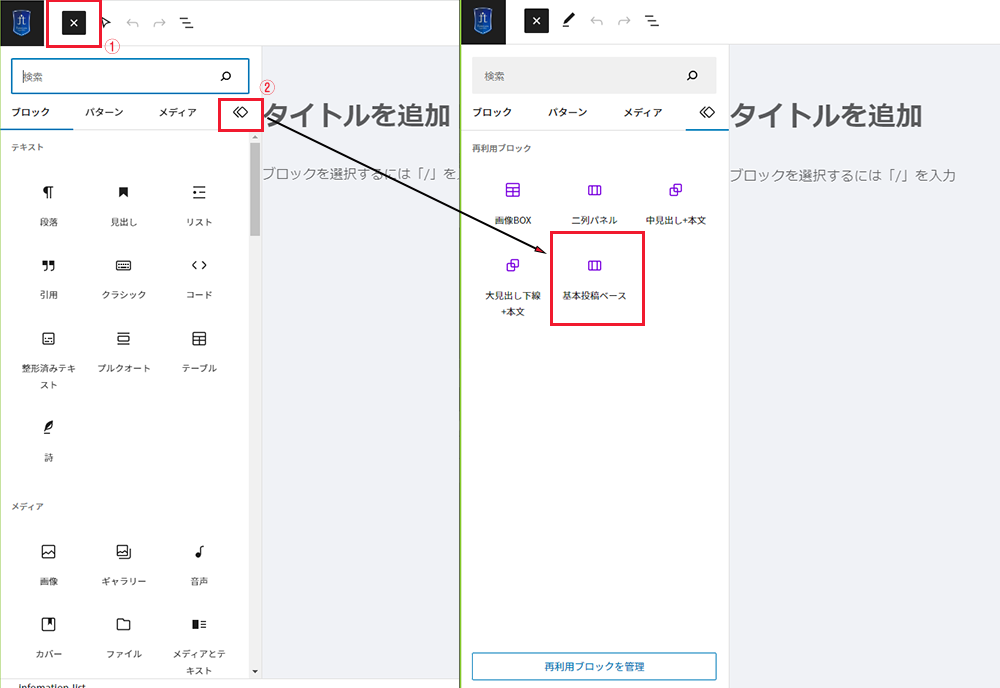Undo last change in right editor

pos(596,21)
